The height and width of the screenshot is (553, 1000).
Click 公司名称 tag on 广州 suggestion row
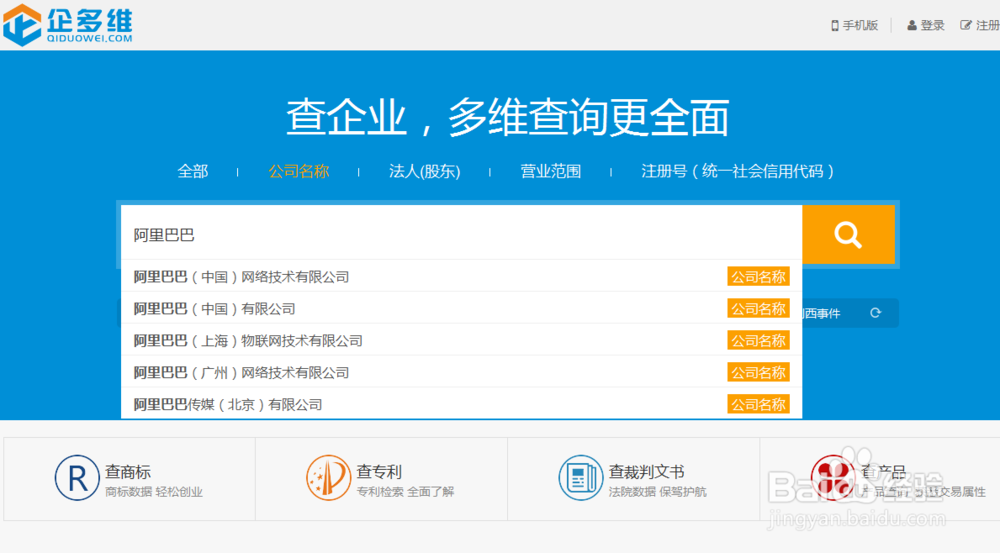coord(758,372)
